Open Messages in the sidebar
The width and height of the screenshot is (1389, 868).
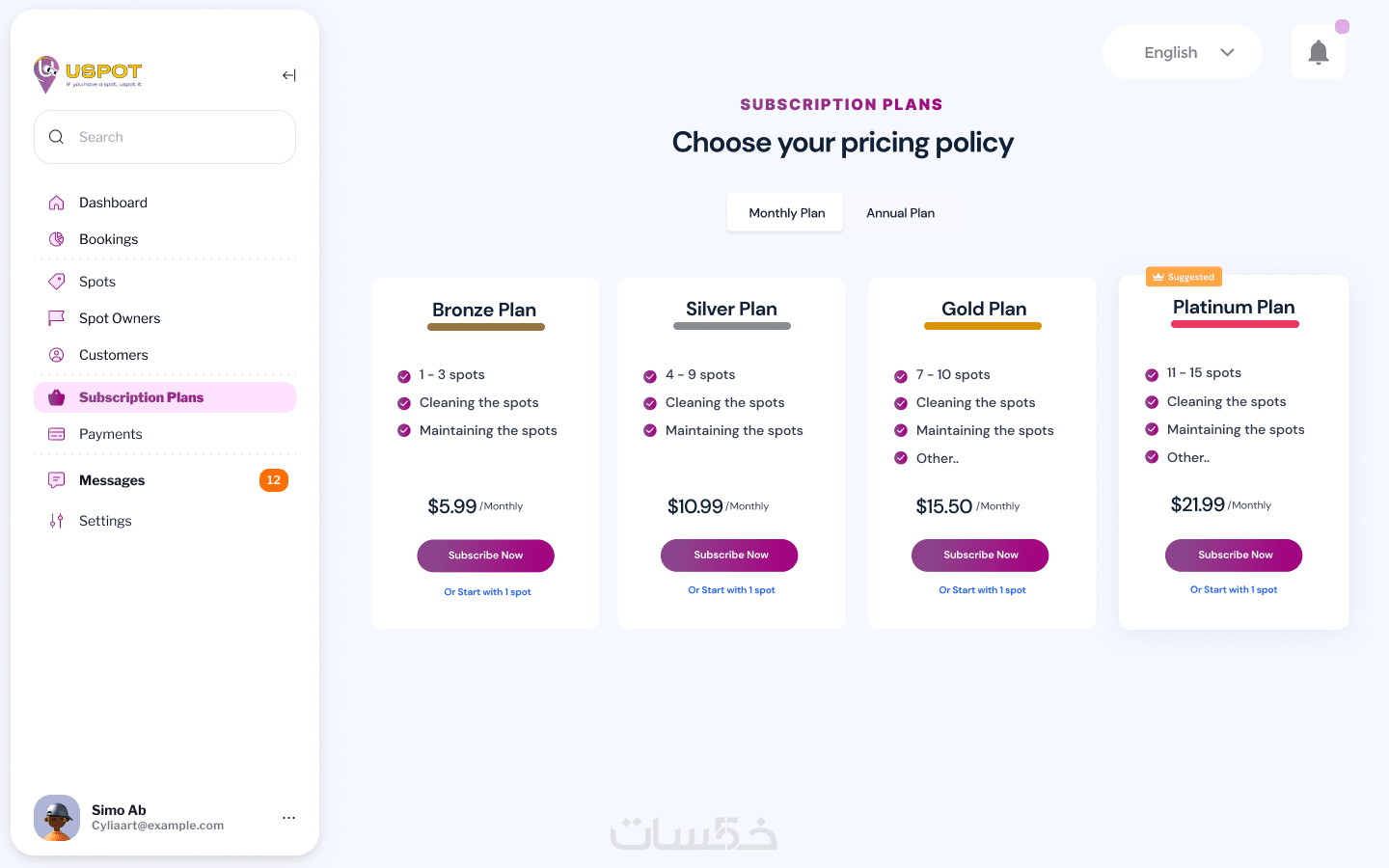pyautogui.click(x=112, y=480)
